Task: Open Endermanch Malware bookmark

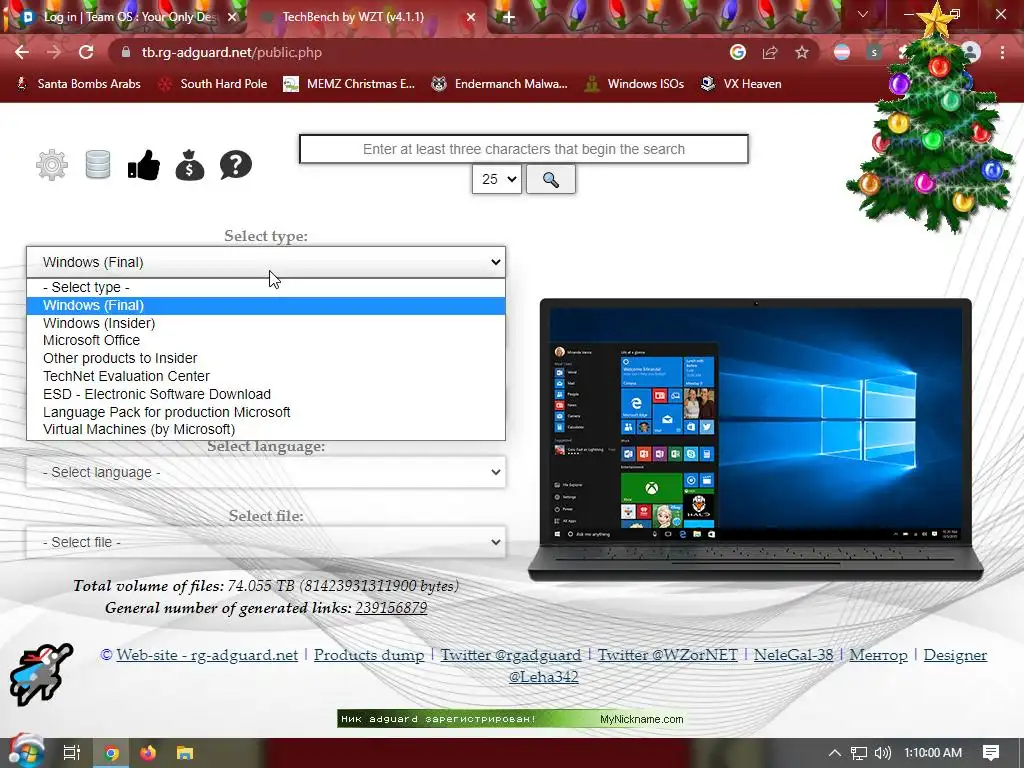Action: click(x=500, y=84)
